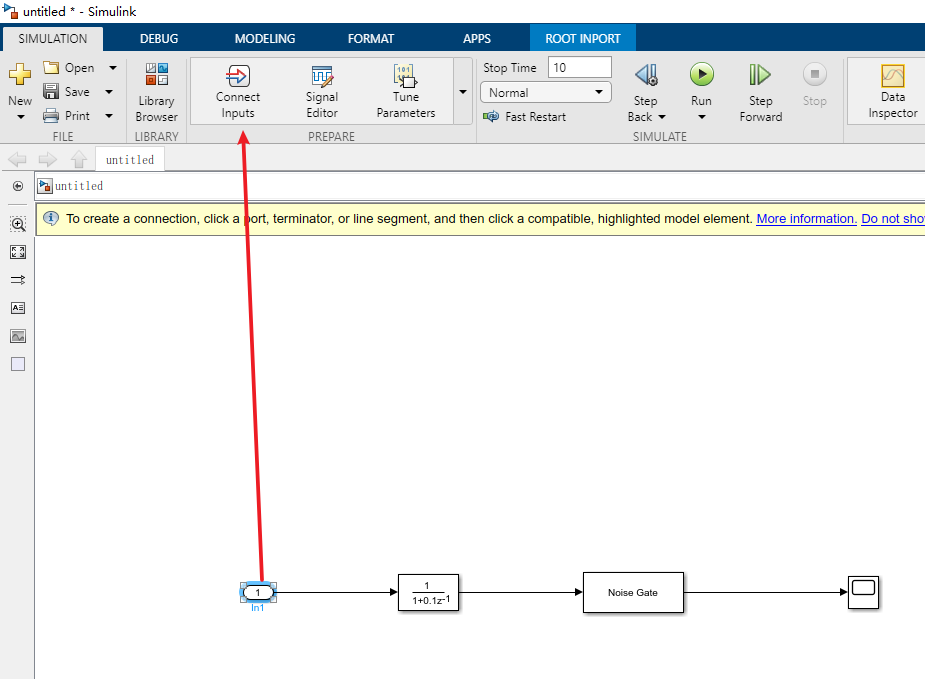Toggle the sample time display arrows icon
The height and width of the screenshot is (679, 925).
coord(18,280)
